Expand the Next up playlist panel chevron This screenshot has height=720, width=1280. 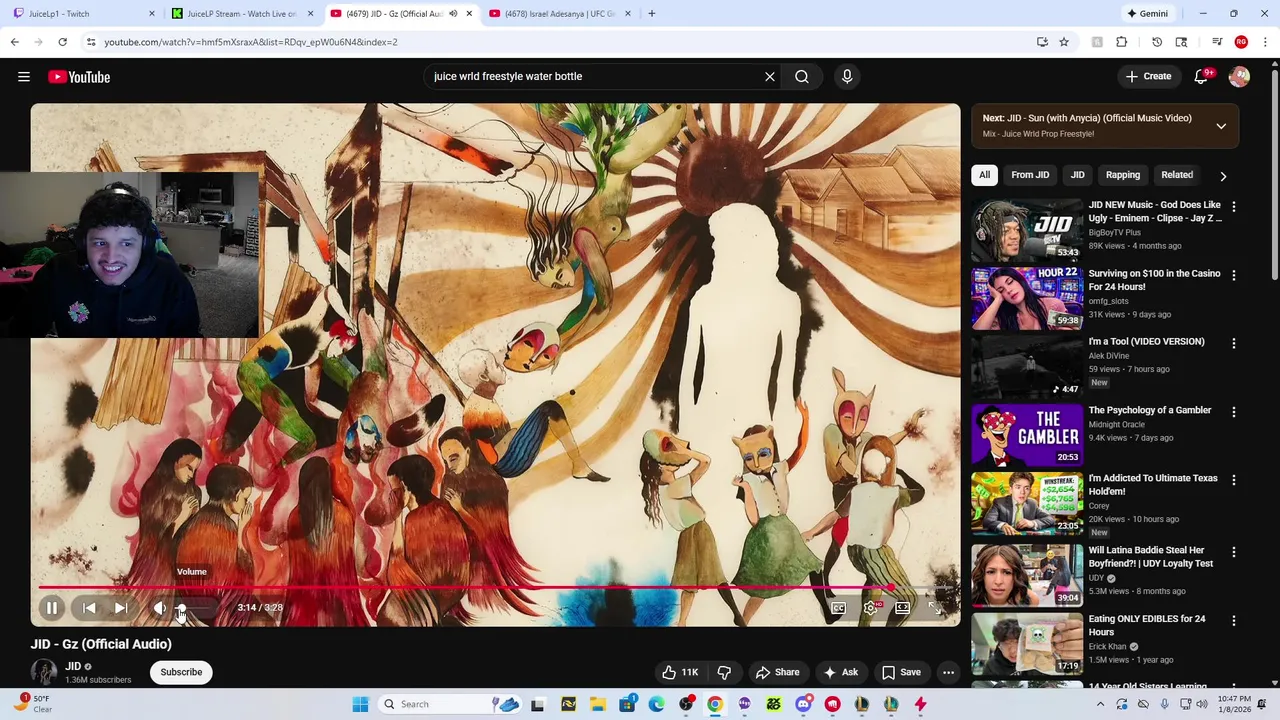coord(1221,126)
